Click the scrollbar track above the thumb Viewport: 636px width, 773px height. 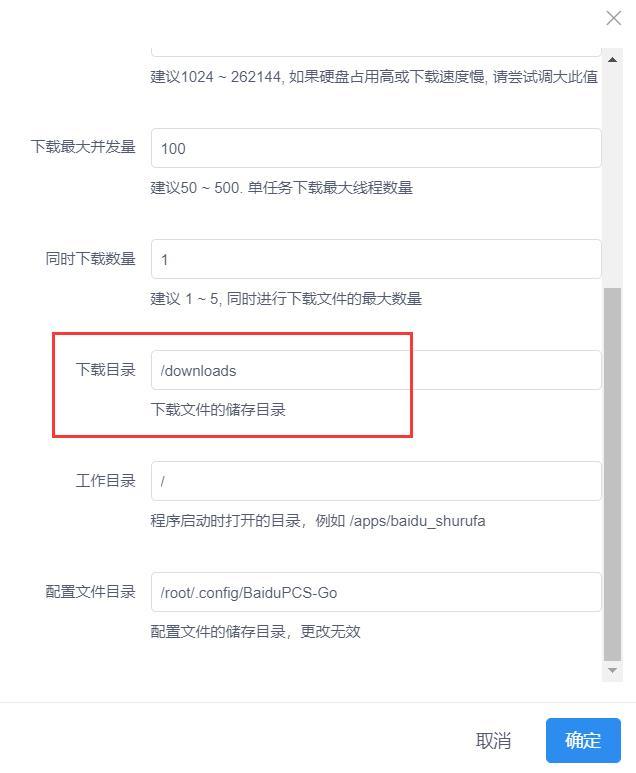coord(612,177)
